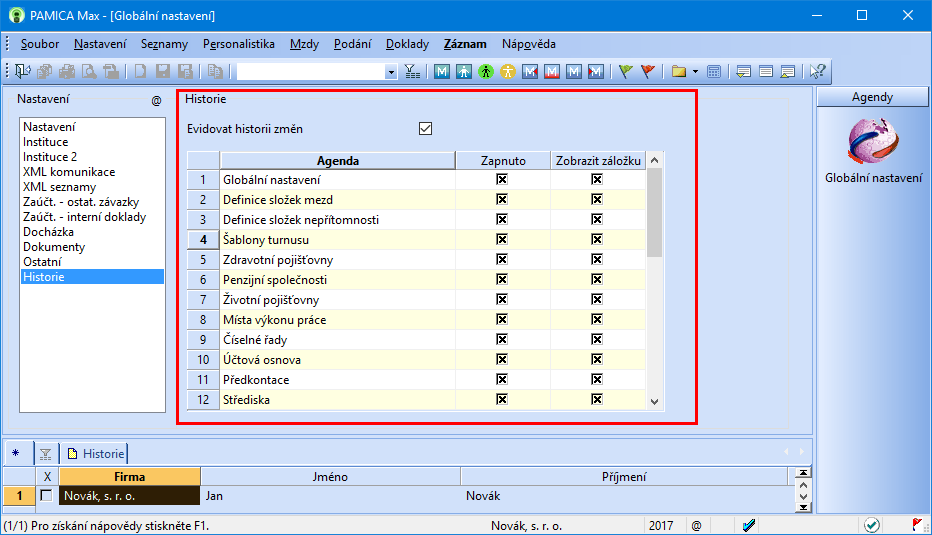Image resolution: width=932 pixels, height=535 pixels.
Task: Click the blue checkmark status bar icon
Action: point(749,525)
